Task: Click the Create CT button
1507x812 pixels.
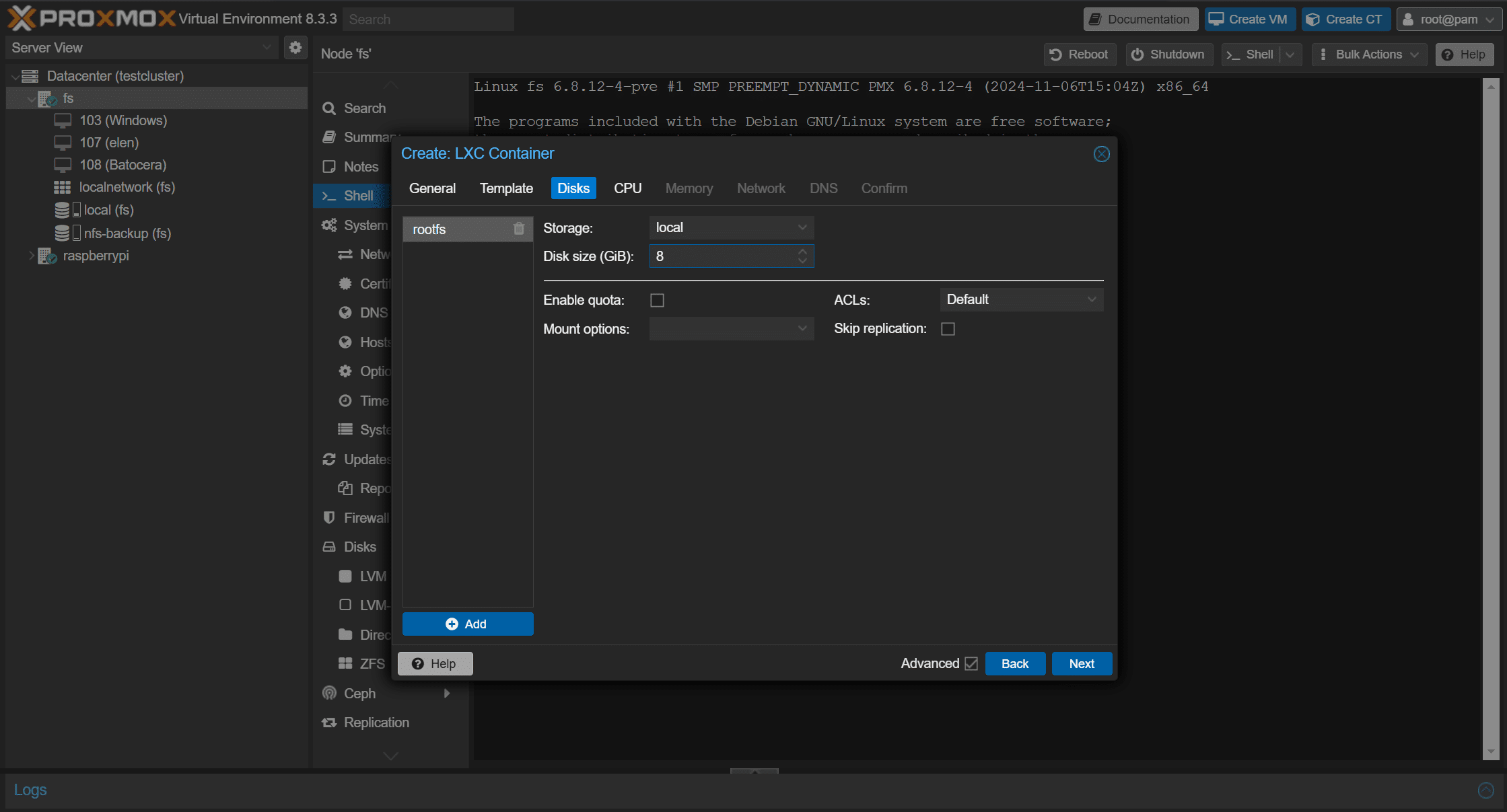Action: [1345, 19]
